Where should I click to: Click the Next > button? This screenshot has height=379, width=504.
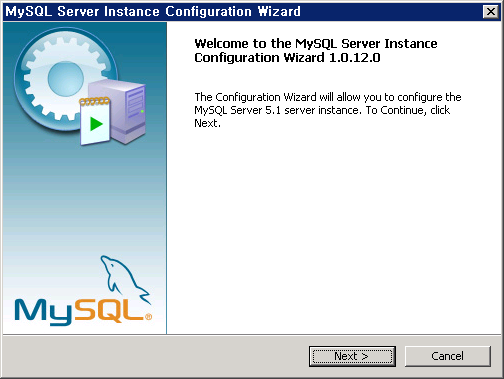pos(352,356)
